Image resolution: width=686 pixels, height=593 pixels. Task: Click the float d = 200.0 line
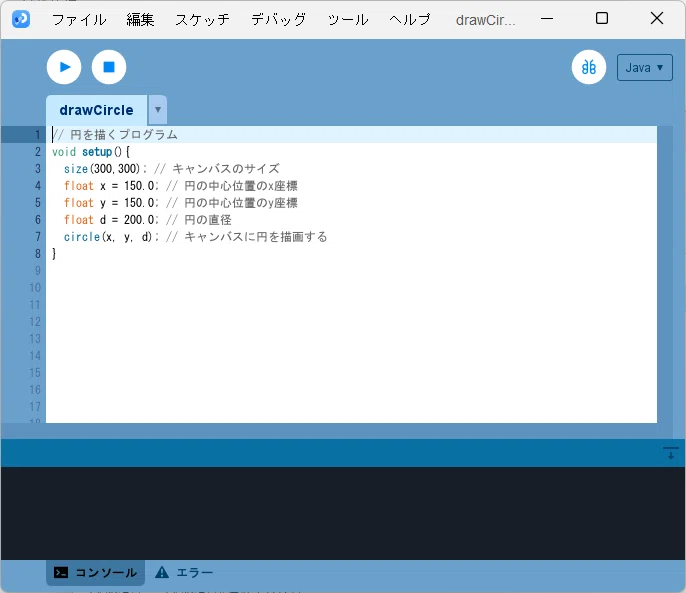click(x=148, y=220)
